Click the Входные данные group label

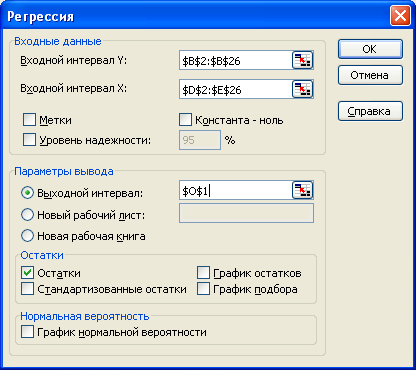(x=58, y=41)
